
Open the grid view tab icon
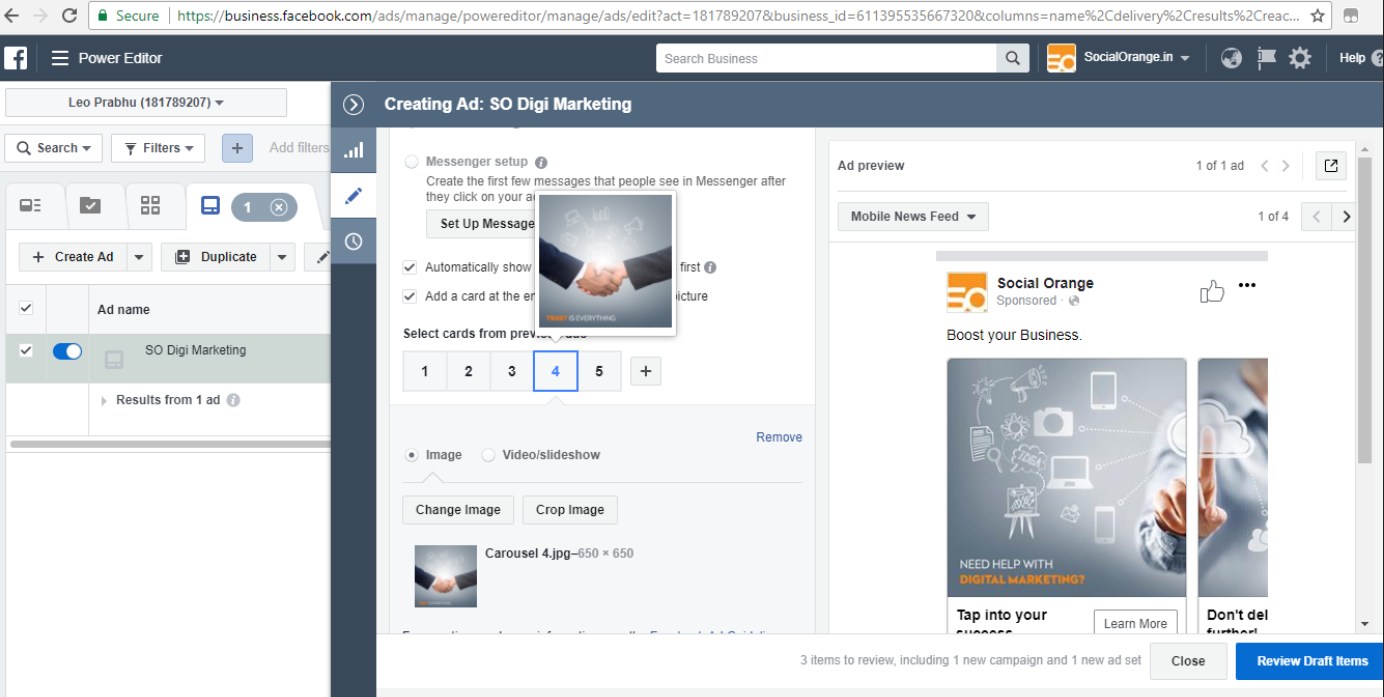[x=151, y=205]
